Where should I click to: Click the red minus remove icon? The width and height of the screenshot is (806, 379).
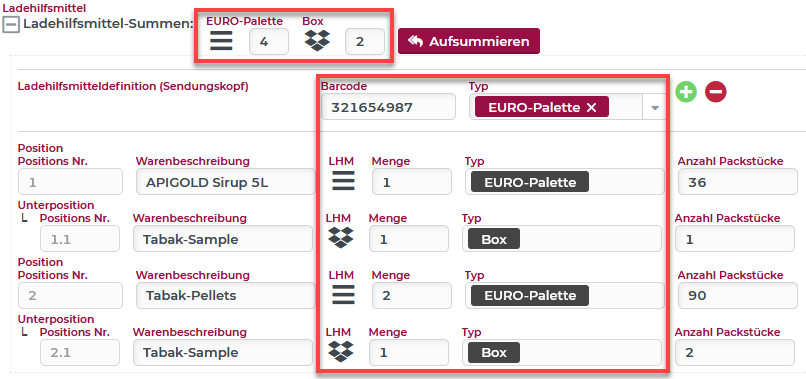coord(716,92)
